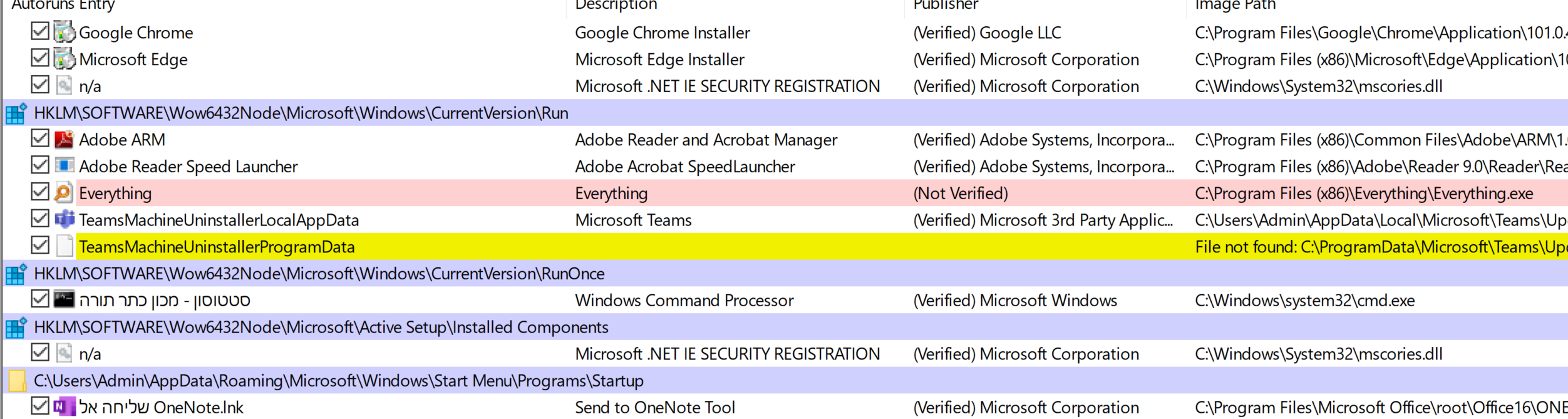Viewport: 1568px width, 419px height.
Task: Click "(Verified) Microsoft Windows" publisher
Action: pos(1015,301)
